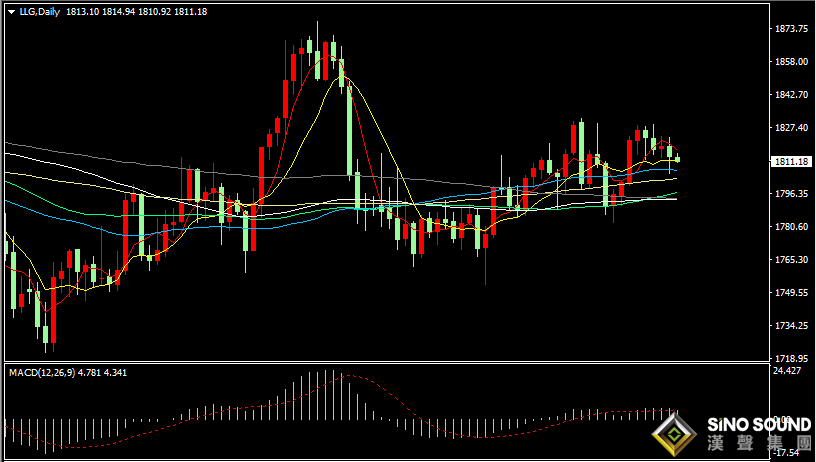The height and width of the screenshot is (462, 816).
Task: Click the 24.427 MACD scale label
Action: point(787,370)
